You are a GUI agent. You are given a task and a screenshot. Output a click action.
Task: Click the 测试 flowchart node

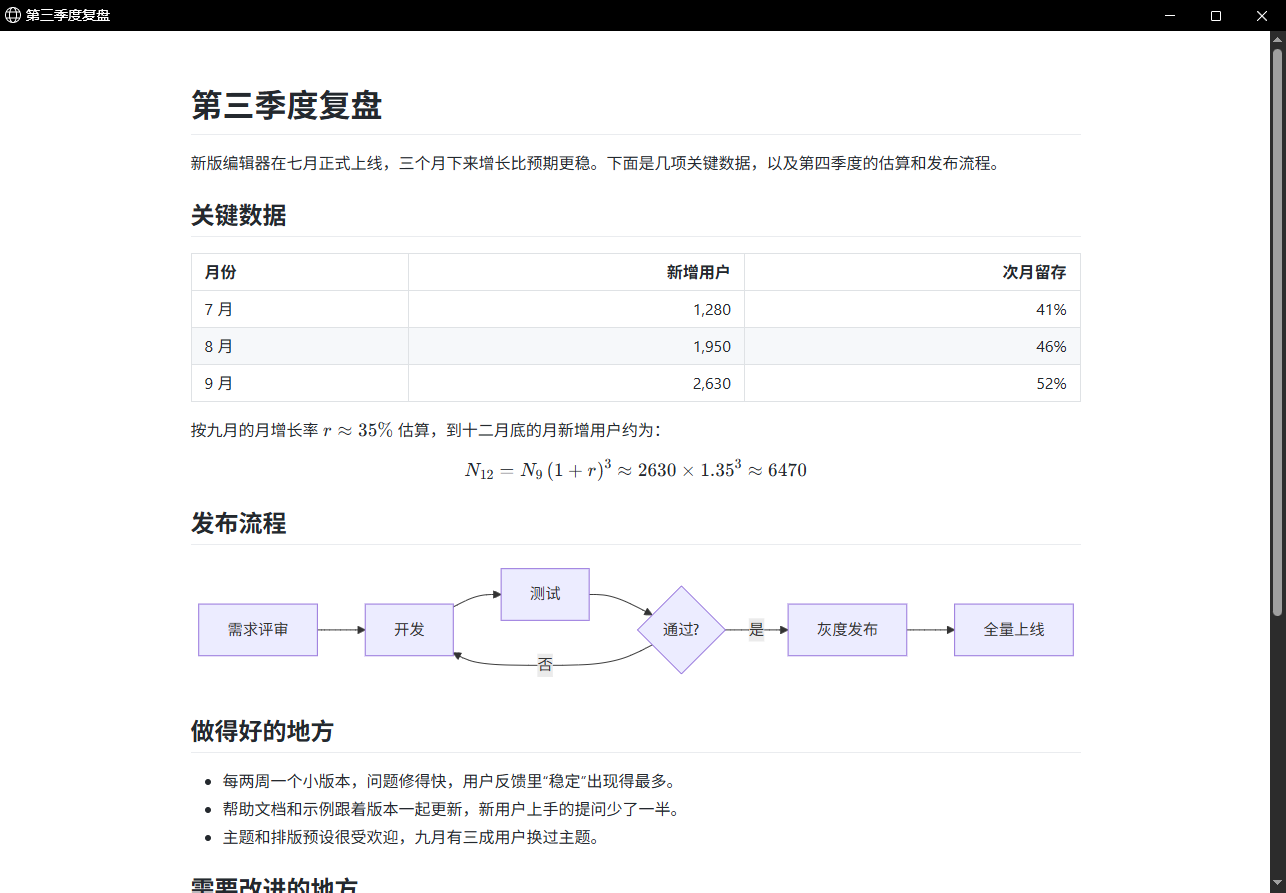(x=545, y=594)
